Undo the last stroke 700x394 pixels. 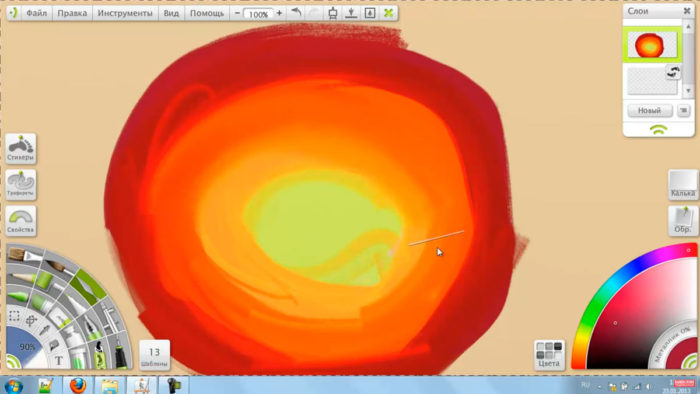point(296,12)
